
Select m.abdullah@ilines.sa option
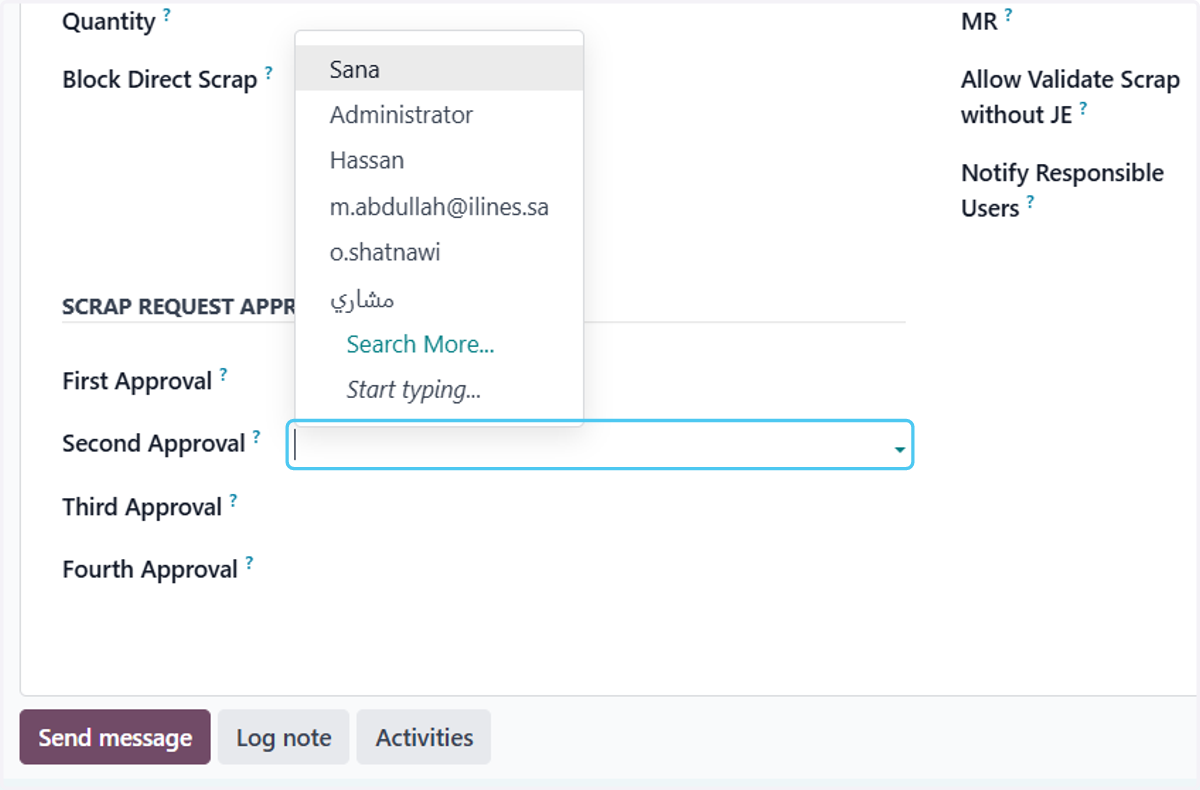coord(439,207)
